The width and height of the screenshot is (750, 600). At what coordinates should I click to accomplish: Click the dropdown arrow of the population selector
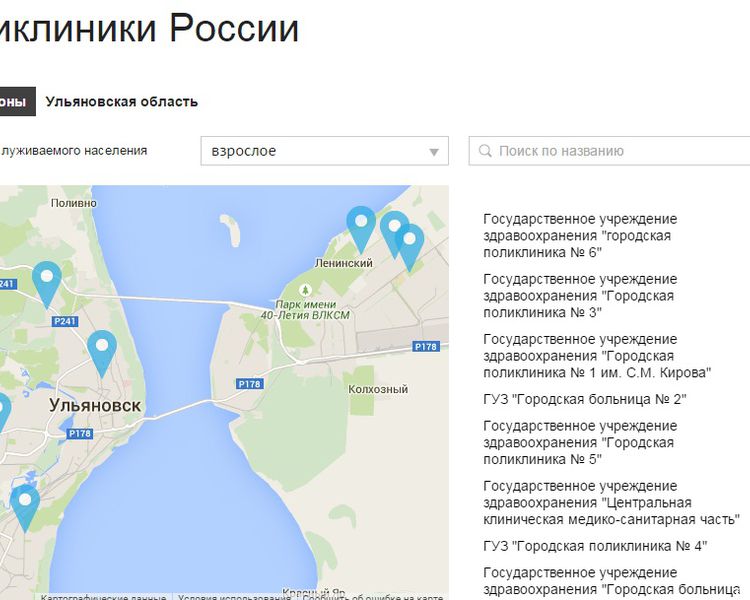point(434,152)
